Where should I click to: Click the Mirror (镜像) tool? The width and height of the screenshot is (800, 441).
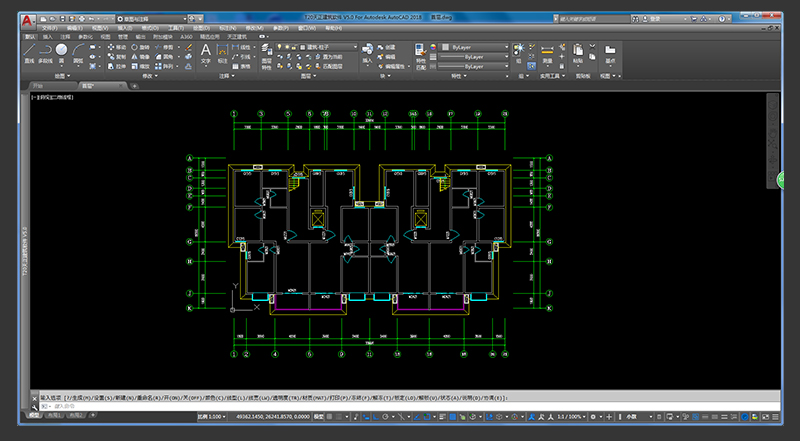pos(140,57)
